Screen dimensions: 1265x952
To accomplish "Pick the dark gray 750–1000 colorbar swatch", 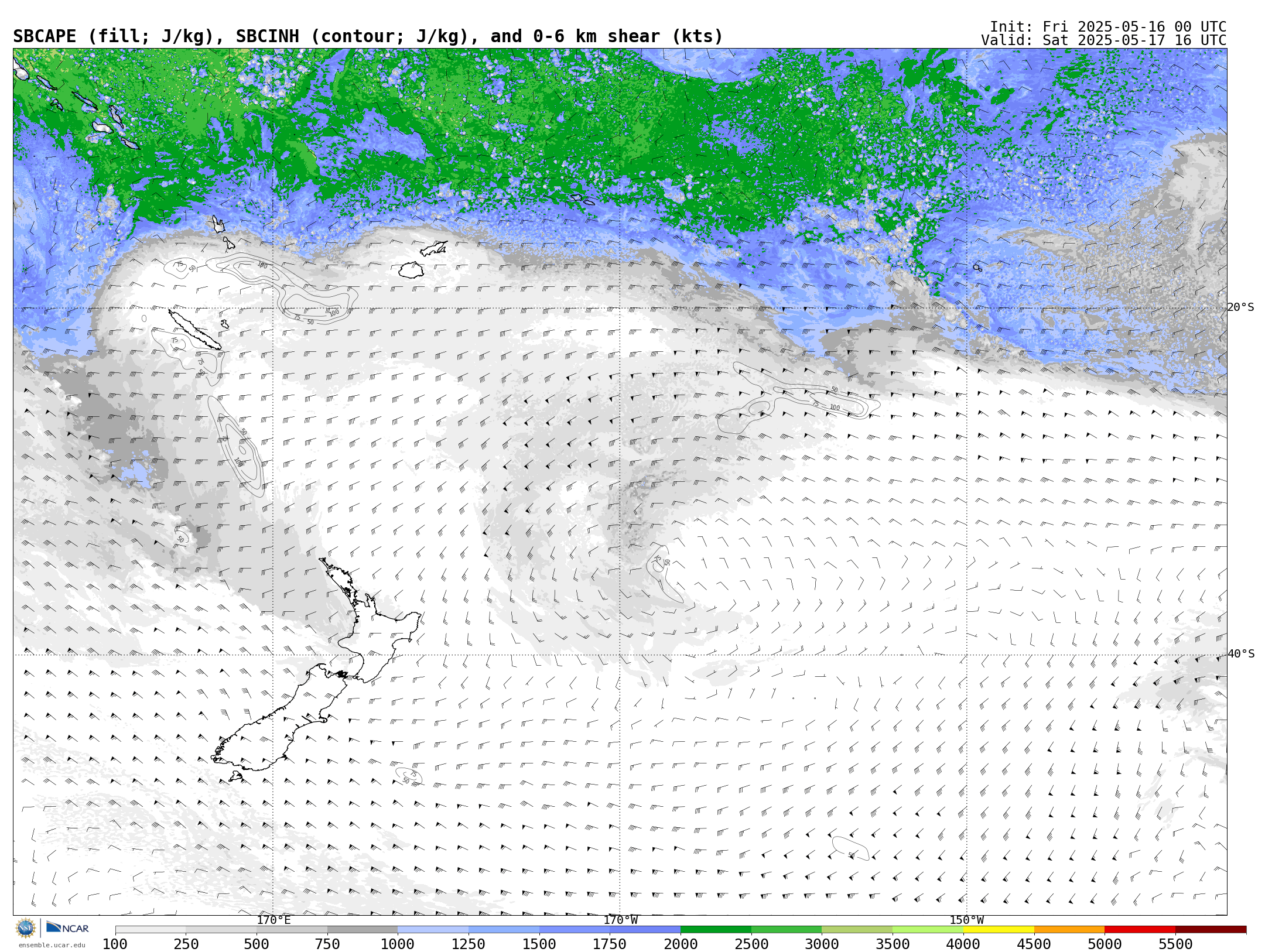I will [363, 929].
